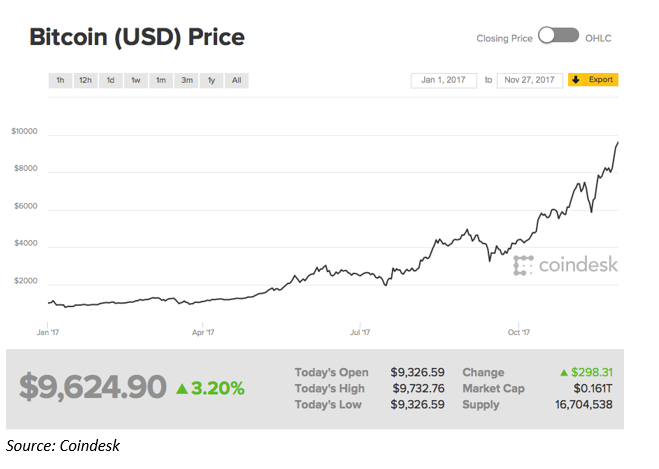This screenshot has height=469, width=659.
Task: Select the OHLC label option
Action: tap(598, 38)
